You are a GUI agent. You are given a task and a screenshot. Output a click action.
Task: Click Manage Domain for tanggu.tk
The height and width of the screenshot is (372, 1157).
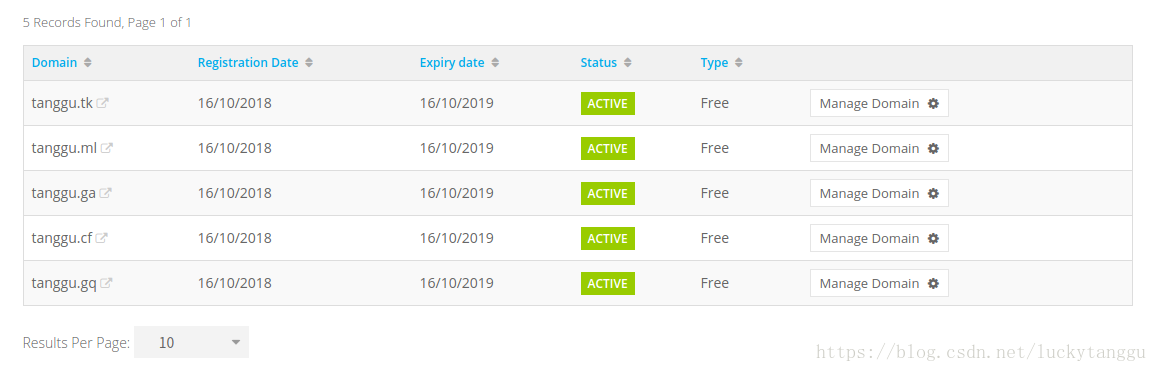click(x=879, y=103)
